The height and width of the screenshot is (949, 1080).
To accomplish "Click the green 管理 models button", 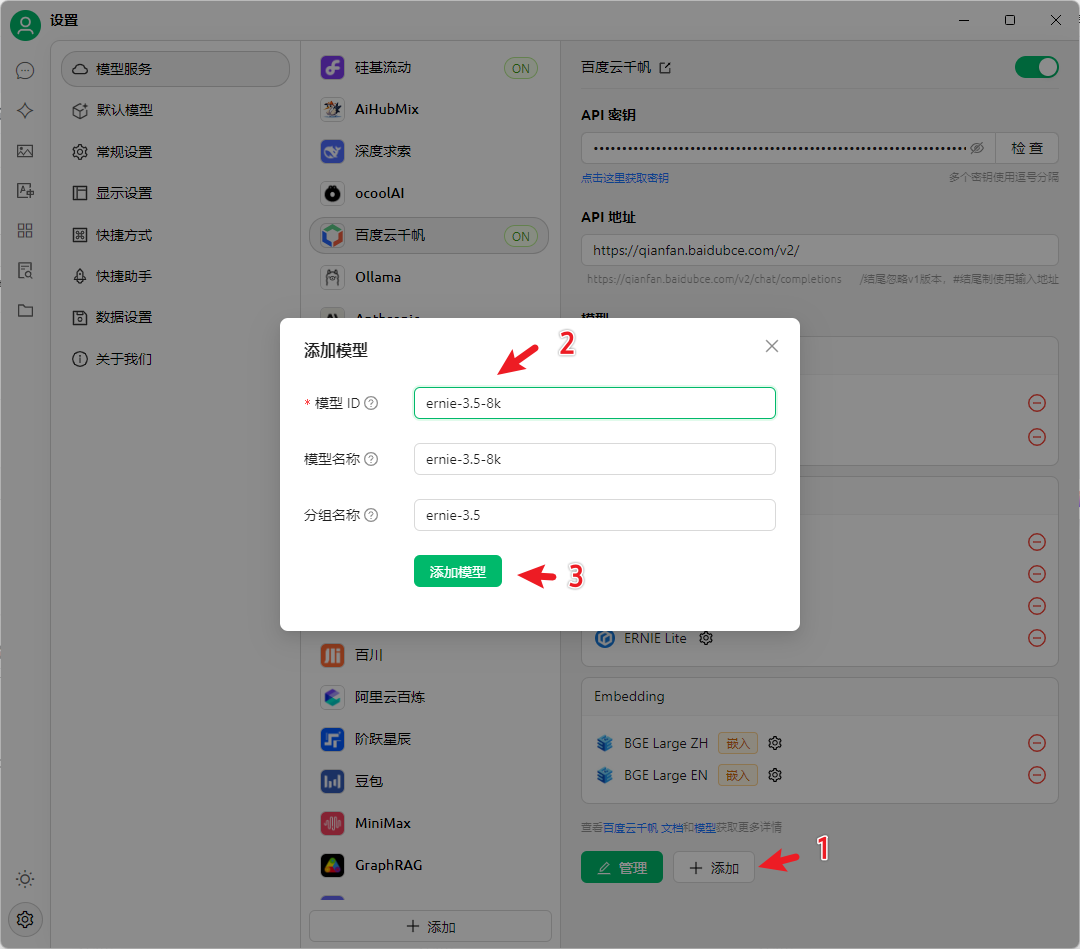I will click(x=621, y=867).
